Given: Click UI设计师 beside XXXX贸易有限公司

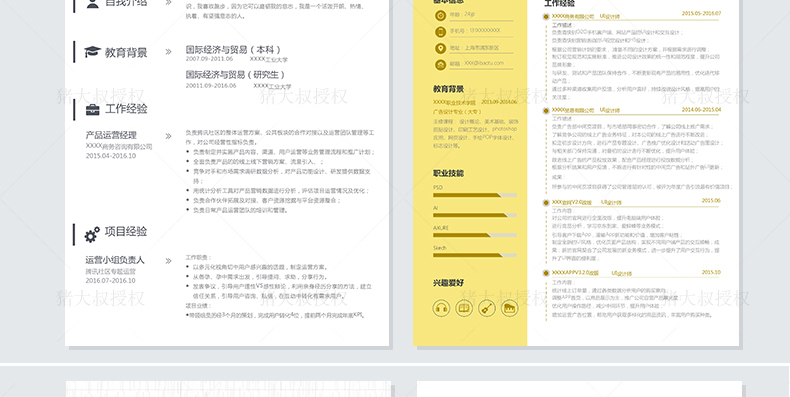Looking at the screenshot, I should (610, 110).
